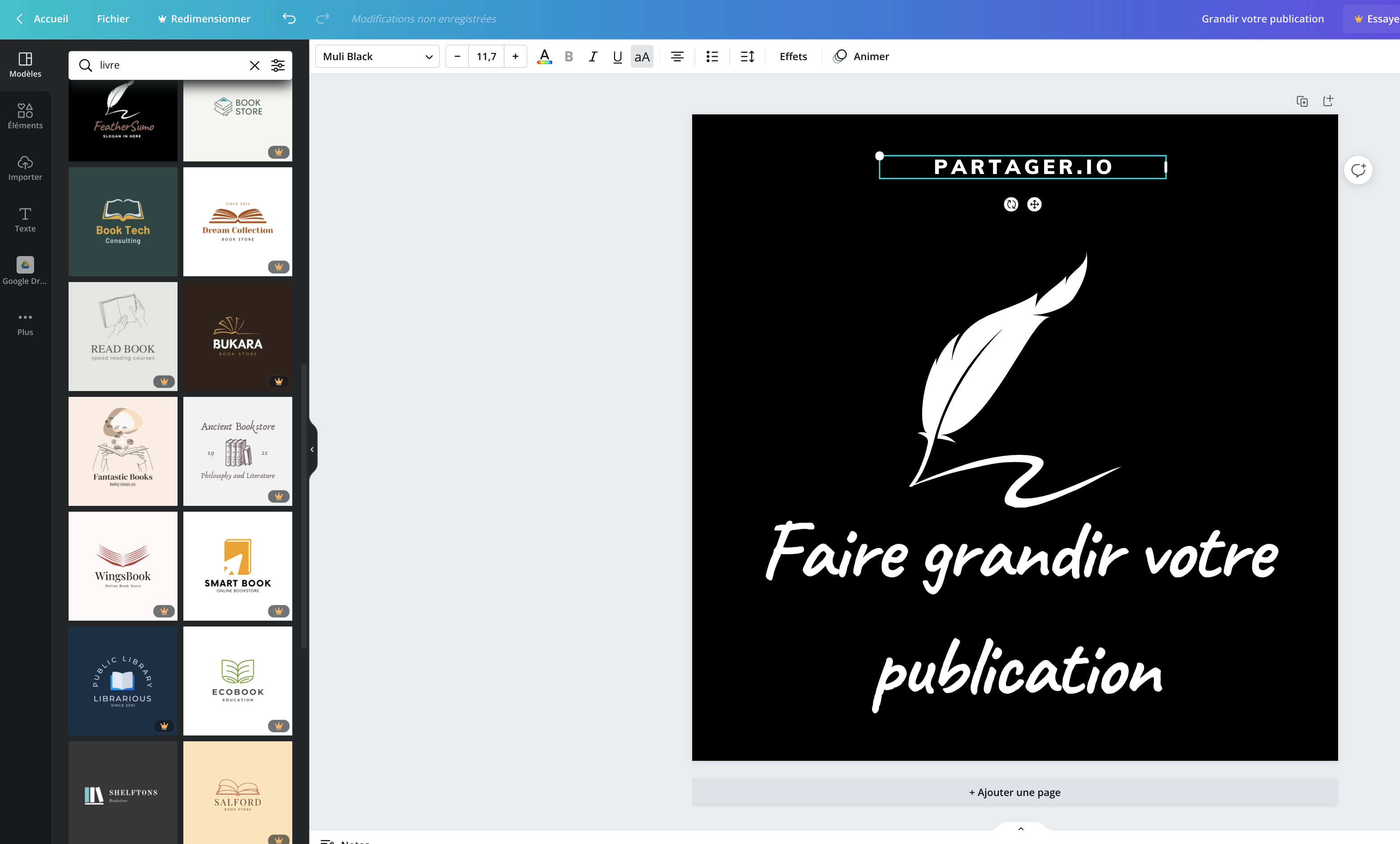
Task: Redo the last undone action
Action: 323,19
